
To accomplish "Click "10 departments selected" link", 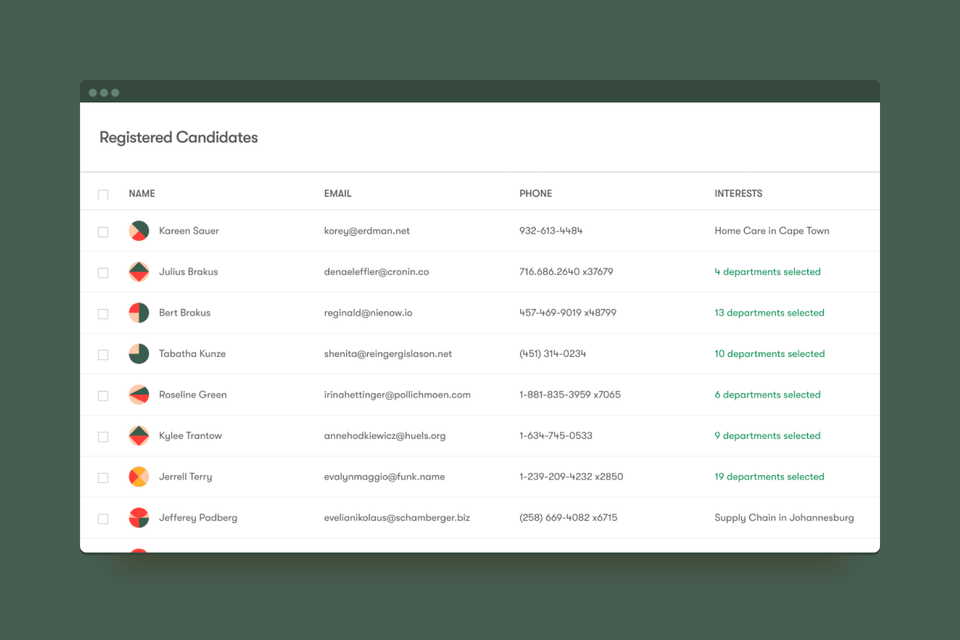I will tap(770, 354).
